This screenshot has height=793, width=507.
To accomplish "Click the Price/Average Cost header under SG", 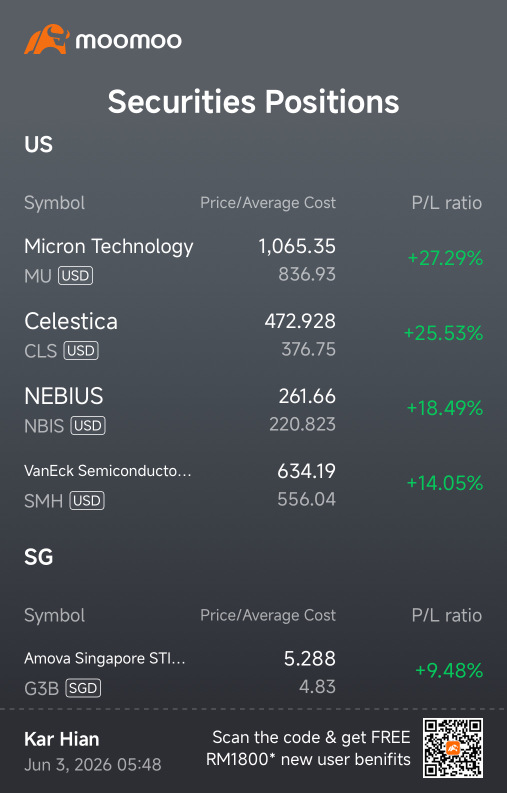I will click(x=268, y=615).
